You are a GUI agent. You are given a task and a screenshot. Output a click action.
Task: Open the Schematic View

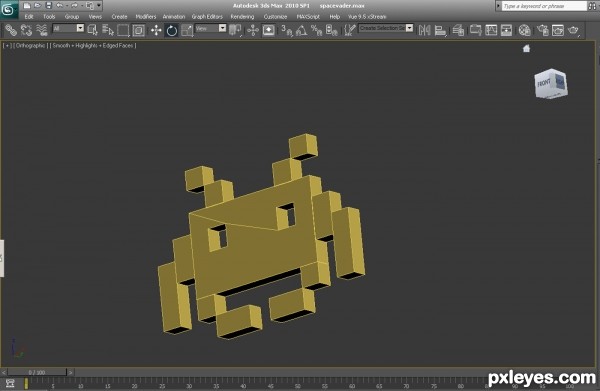point(506,30)
